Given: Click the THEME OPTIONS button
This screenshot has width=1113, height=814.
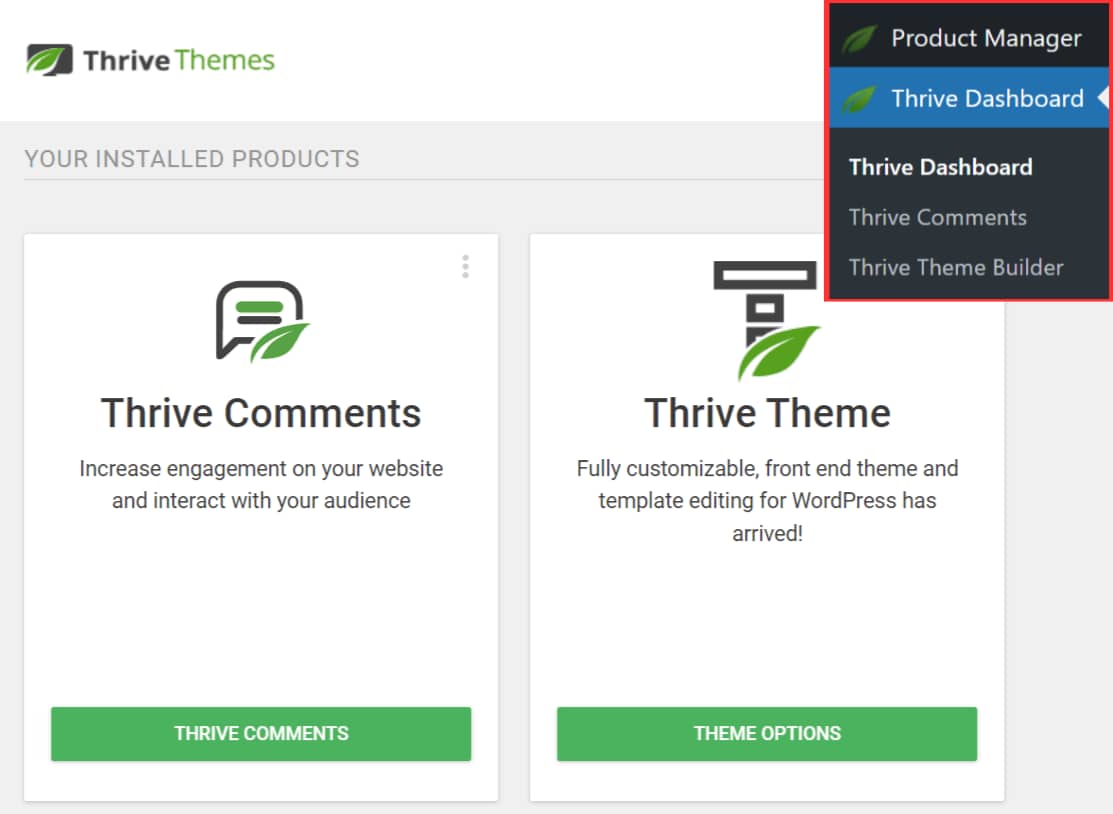Looking at the screenshot, I should point(767,734).
